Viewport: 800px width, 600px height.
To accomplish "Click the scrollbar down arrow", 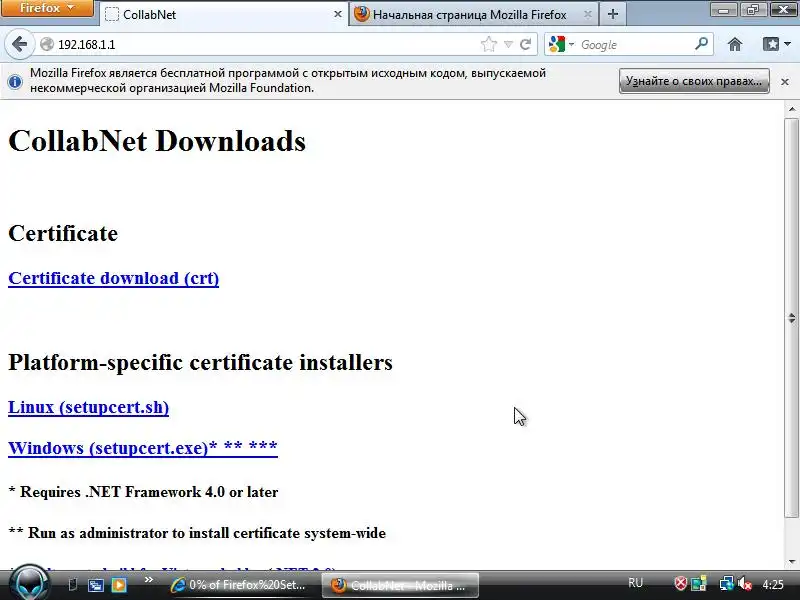I will coord(792,562).
